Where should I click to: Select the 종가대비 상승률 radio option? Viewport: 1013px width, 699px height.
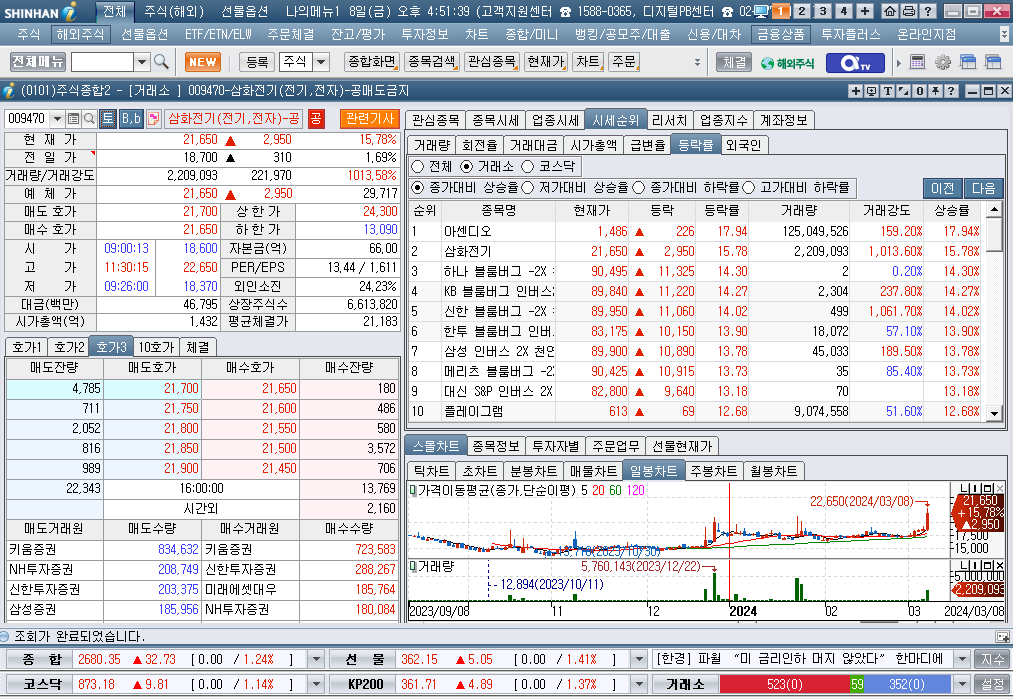pyautogui.click(x=417, y=187)
